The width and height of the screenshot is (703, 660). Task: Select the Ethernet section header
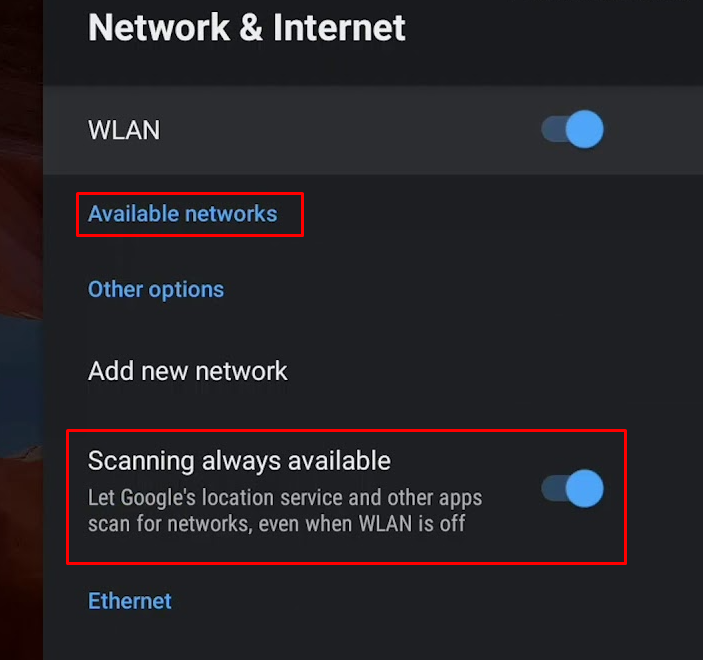click(130, 601)
